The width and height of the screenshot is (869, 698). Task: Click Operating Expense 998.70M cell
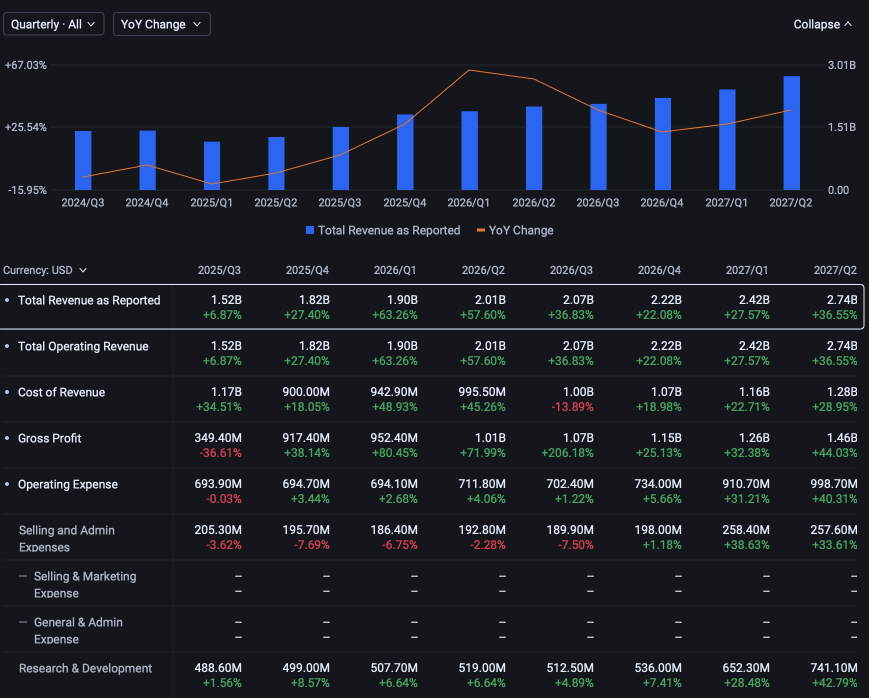[x=834, y=484]
